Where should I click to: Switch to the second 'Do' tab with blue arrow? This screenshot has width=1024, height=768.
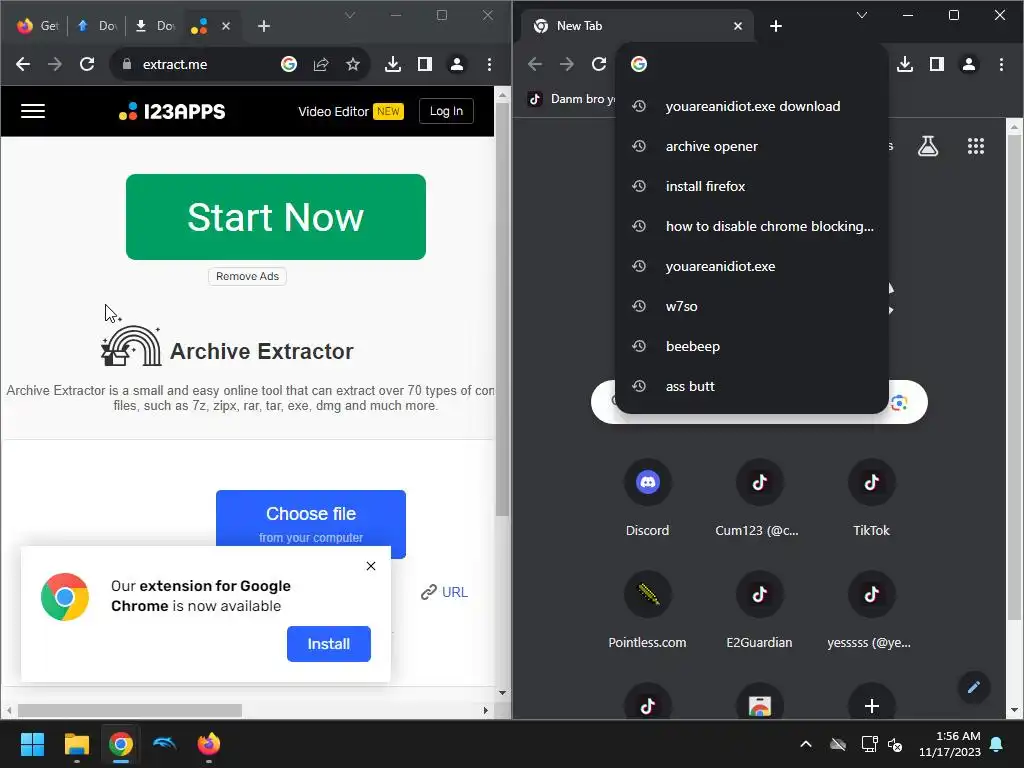pyautogui.click(x=97, y=26)
